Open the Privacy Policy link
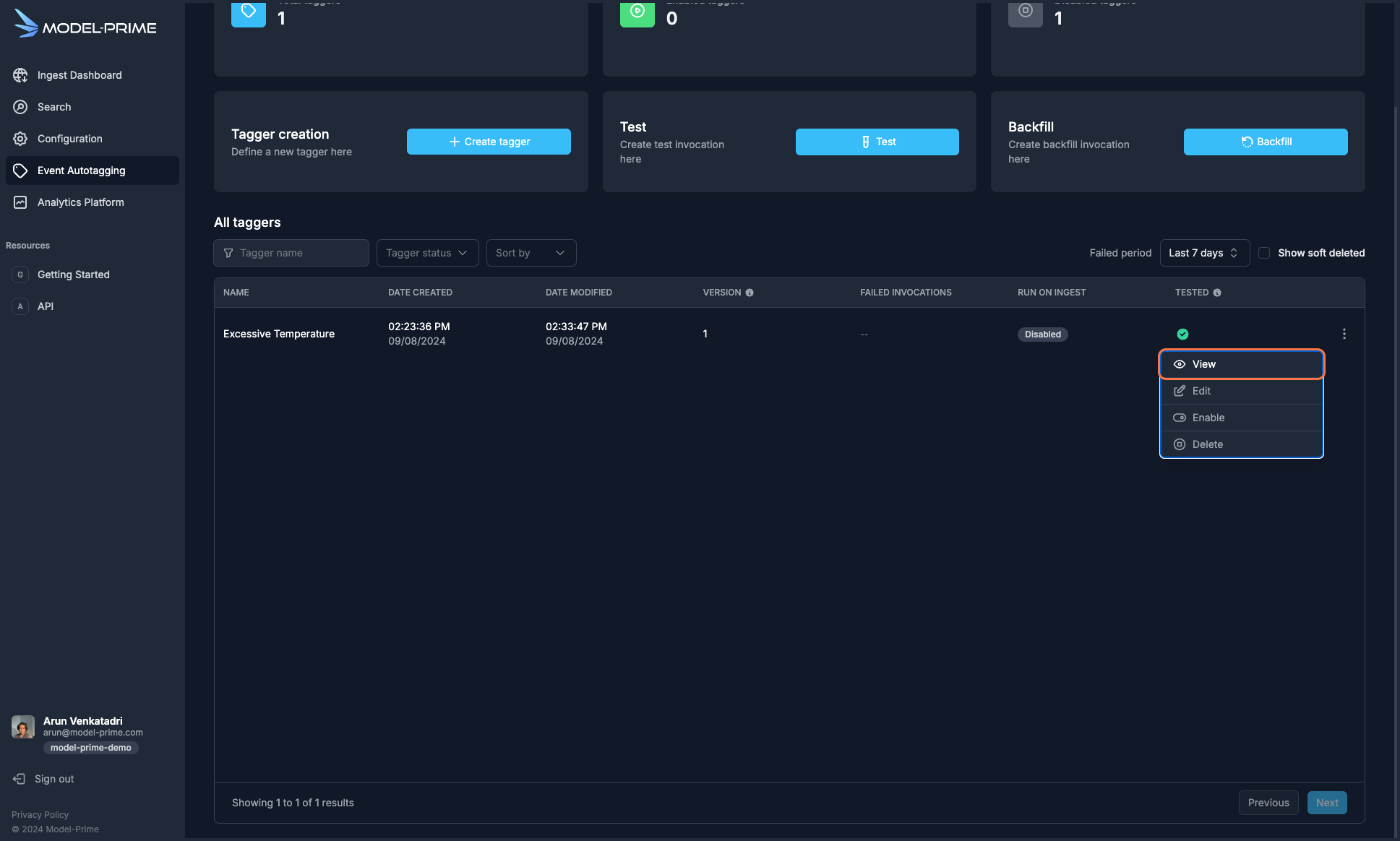 point(40,814)
